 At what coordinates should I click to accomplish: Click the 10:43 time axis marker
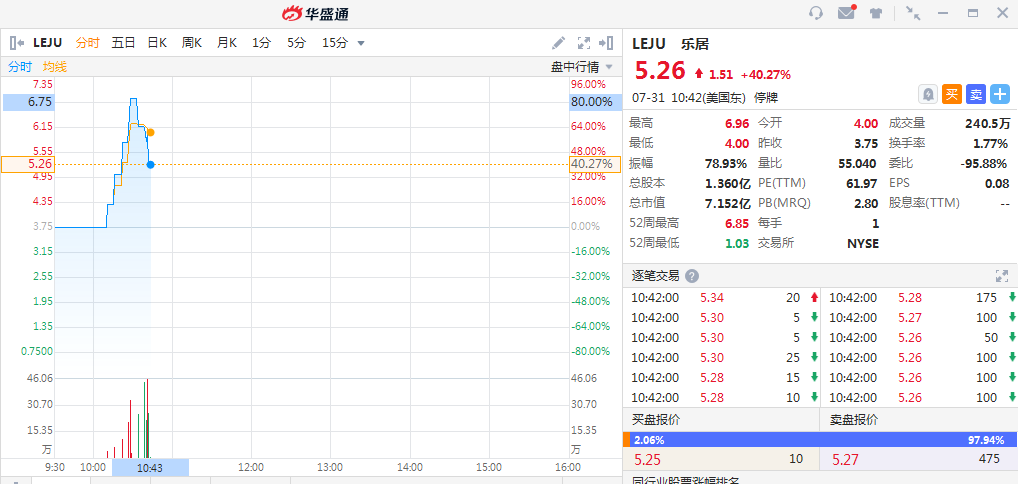150,467
